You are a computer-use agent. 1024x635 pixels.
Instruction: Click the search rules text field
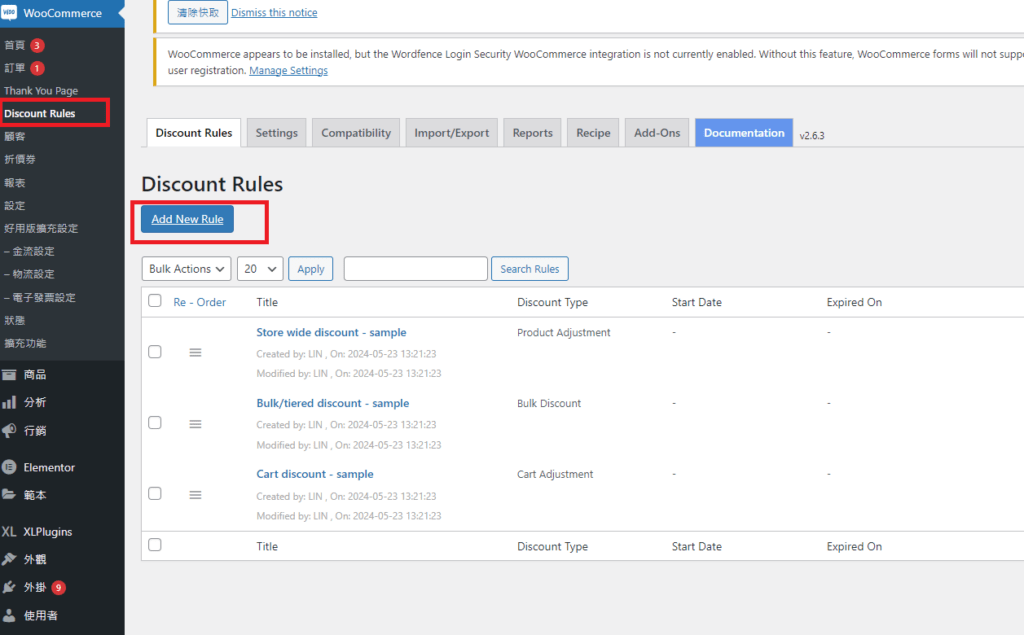click(x=415, y=269)
